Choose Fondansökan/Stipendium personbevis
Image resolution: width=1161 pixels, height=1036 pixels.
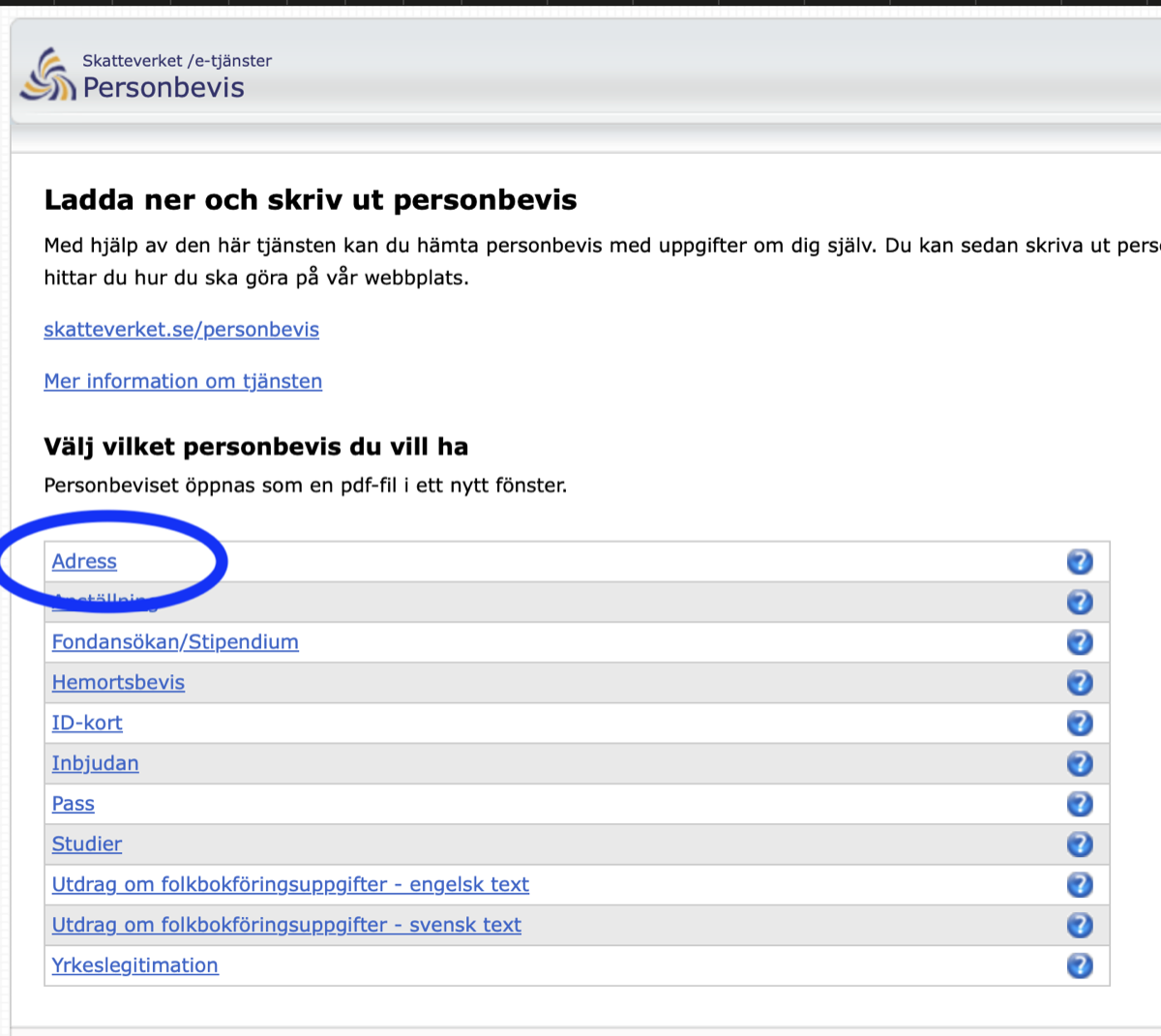pyautogui.click(x=175, y=642)
